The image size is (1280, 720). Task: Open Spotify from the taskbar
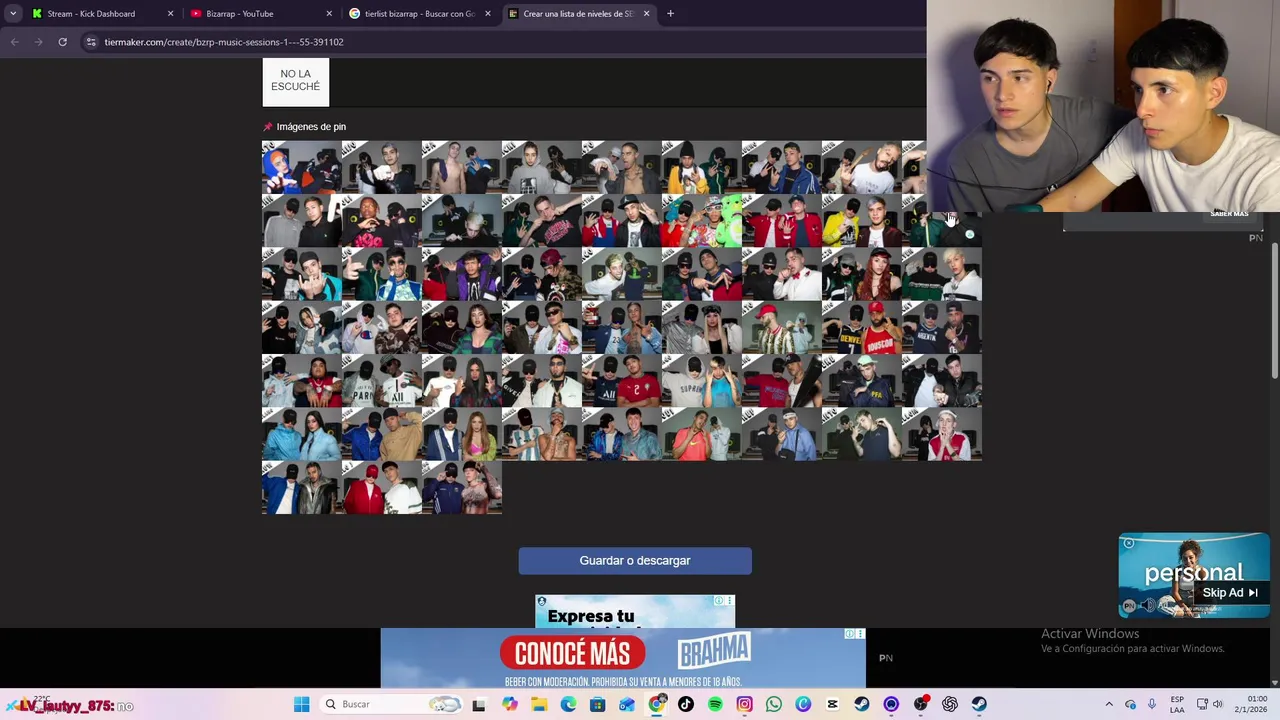tap(715, 705)
